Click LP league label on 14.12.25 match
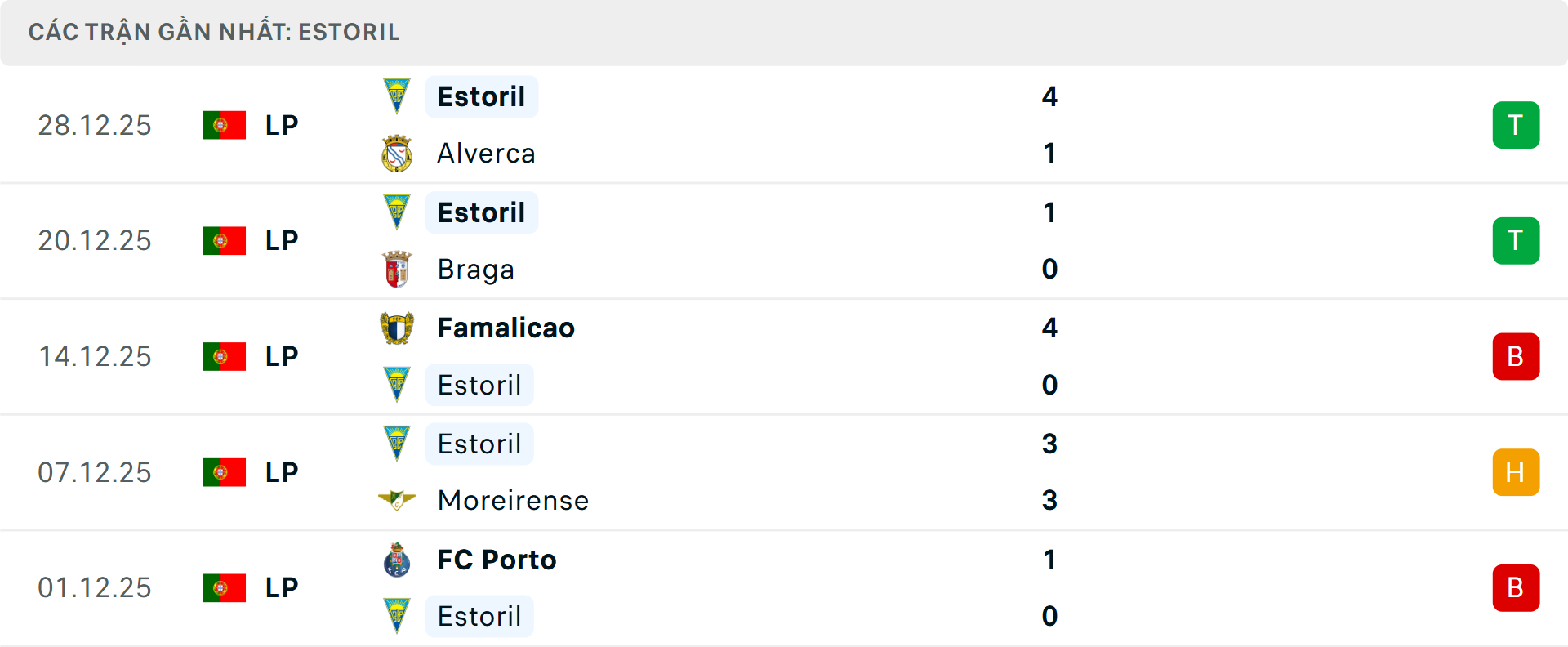1568x647 pixels. pos(282,356)
